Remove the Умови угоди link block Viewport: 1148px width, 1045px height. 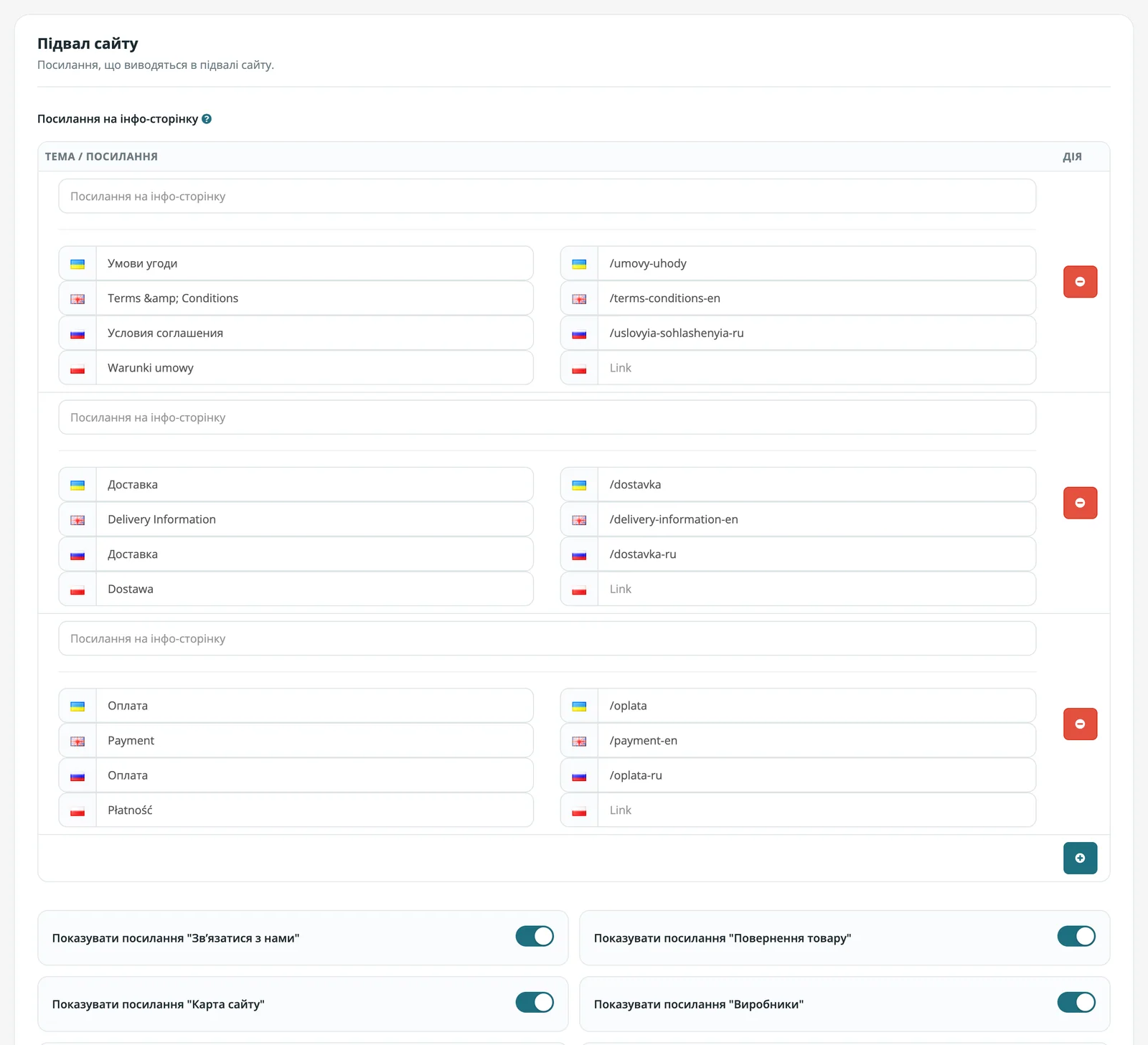[x=1080, y=281]
